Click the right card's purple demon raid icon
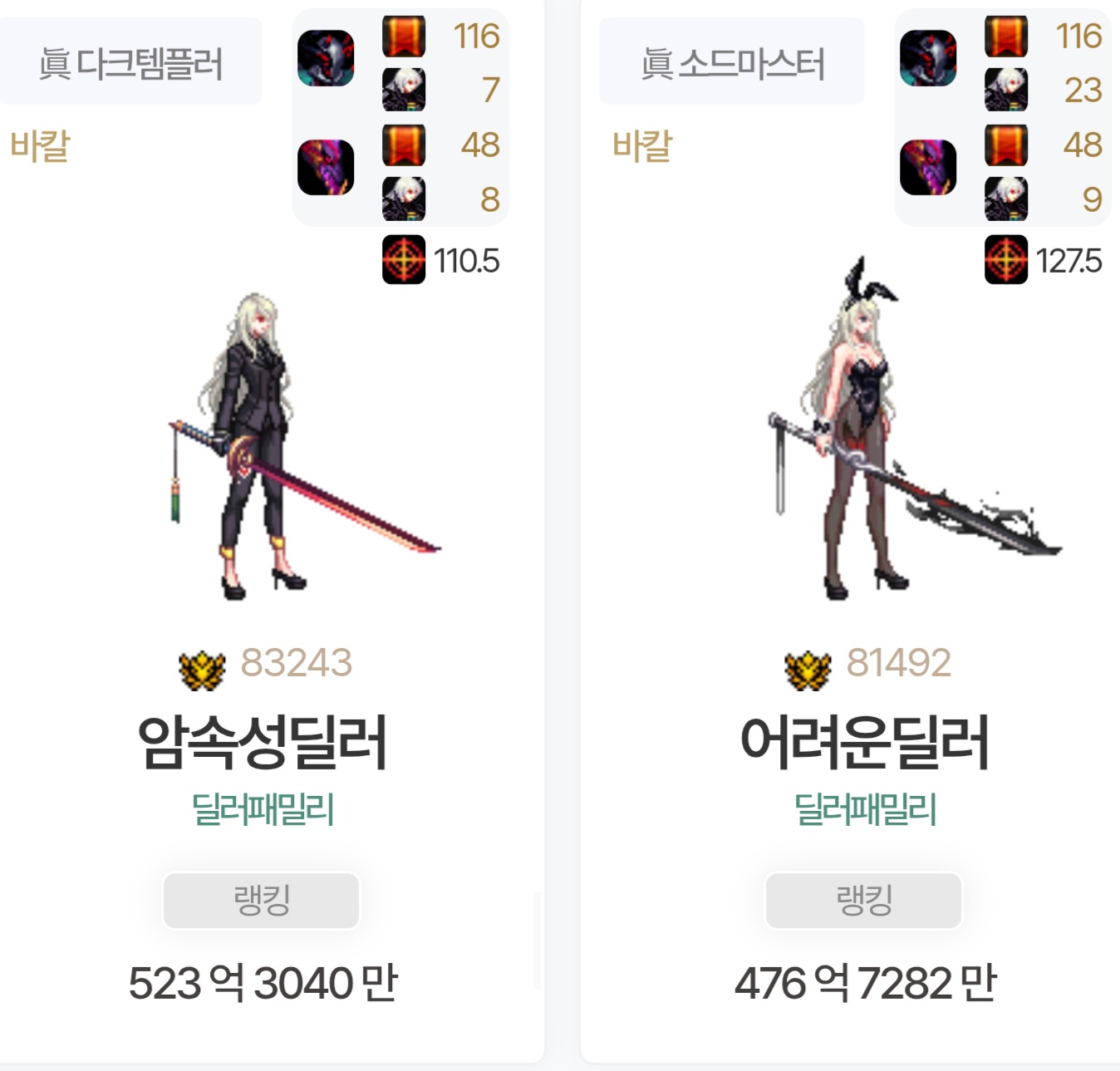1120x1071 pixels. click(928, 167)
